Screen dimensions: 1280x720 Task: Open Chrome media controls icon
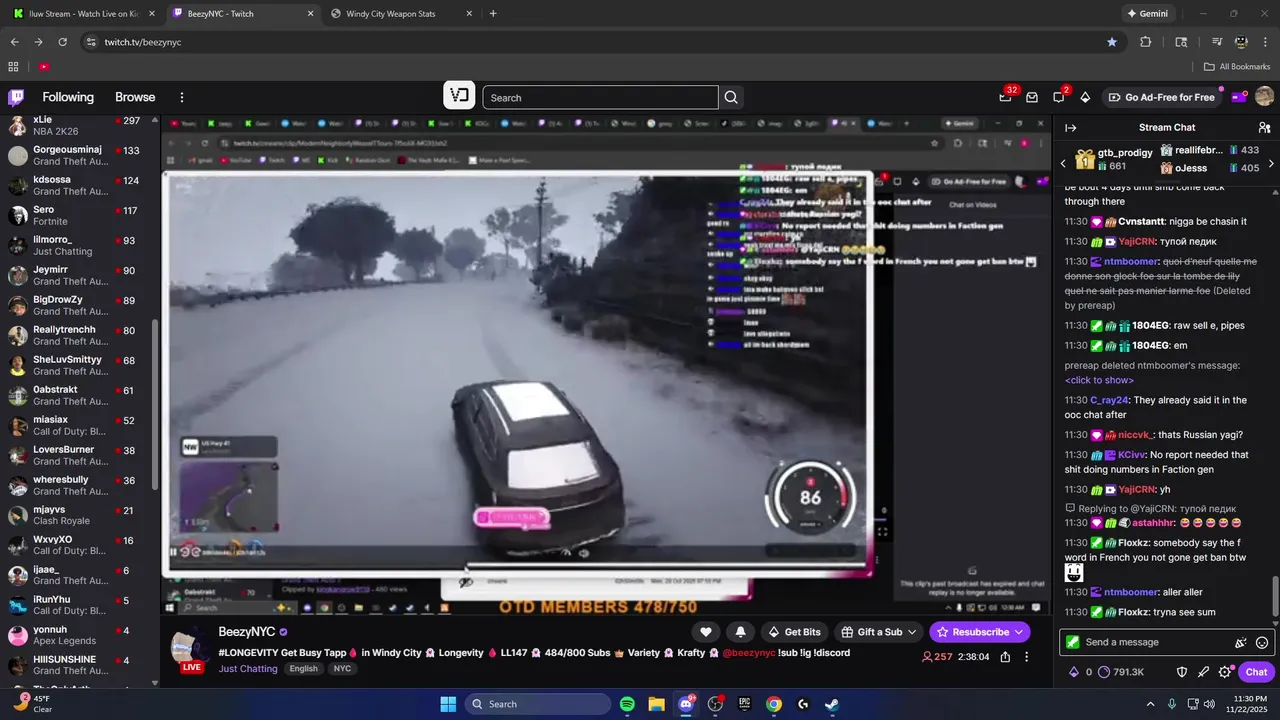[x=1217, y=42]
